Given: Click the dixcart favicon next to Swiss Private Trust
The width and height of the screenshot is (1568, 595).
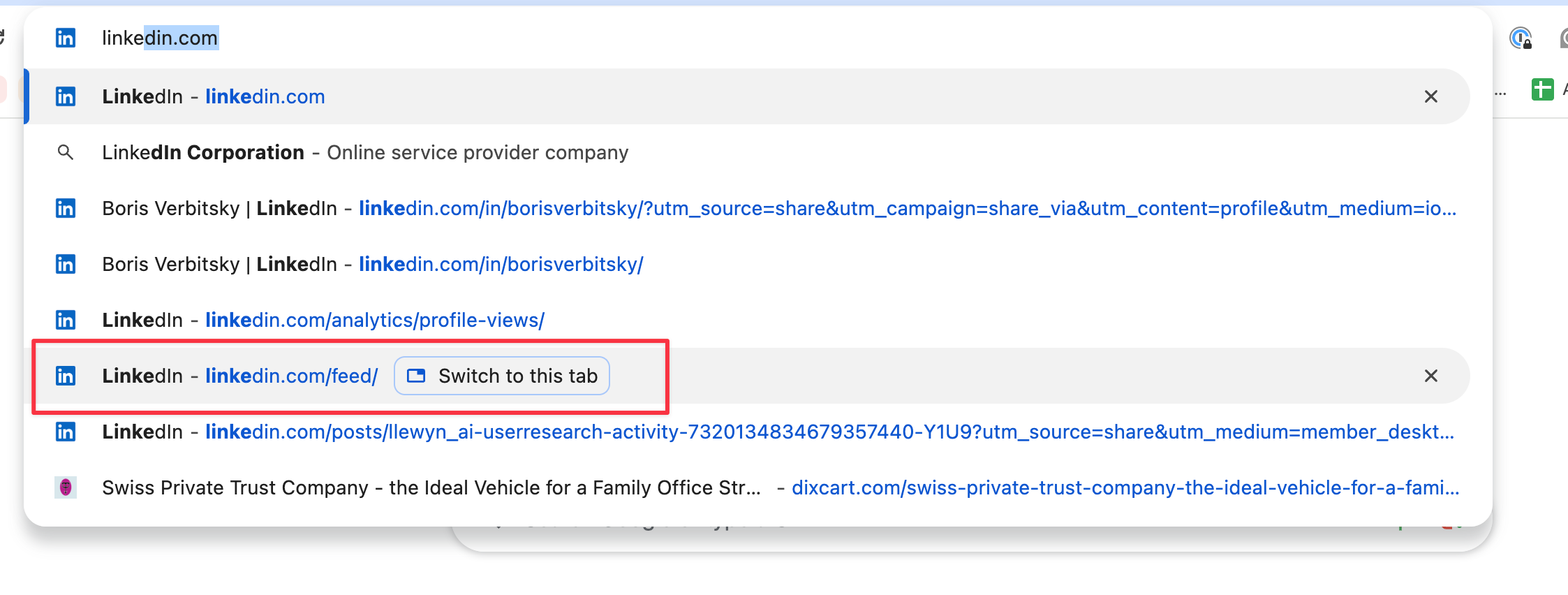Looking at the screenshot, I should [x=66, y=487].
